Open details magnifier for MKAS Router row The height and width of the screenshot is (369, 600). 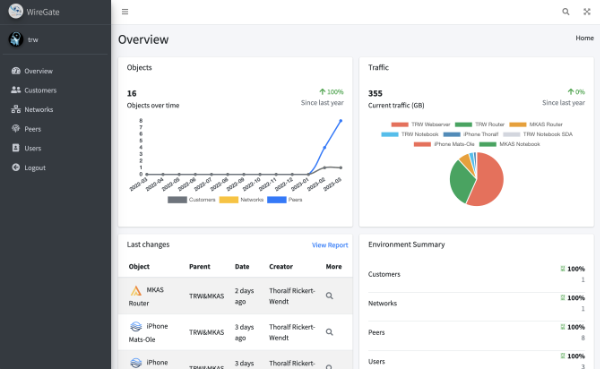click(x=329, y=296)
